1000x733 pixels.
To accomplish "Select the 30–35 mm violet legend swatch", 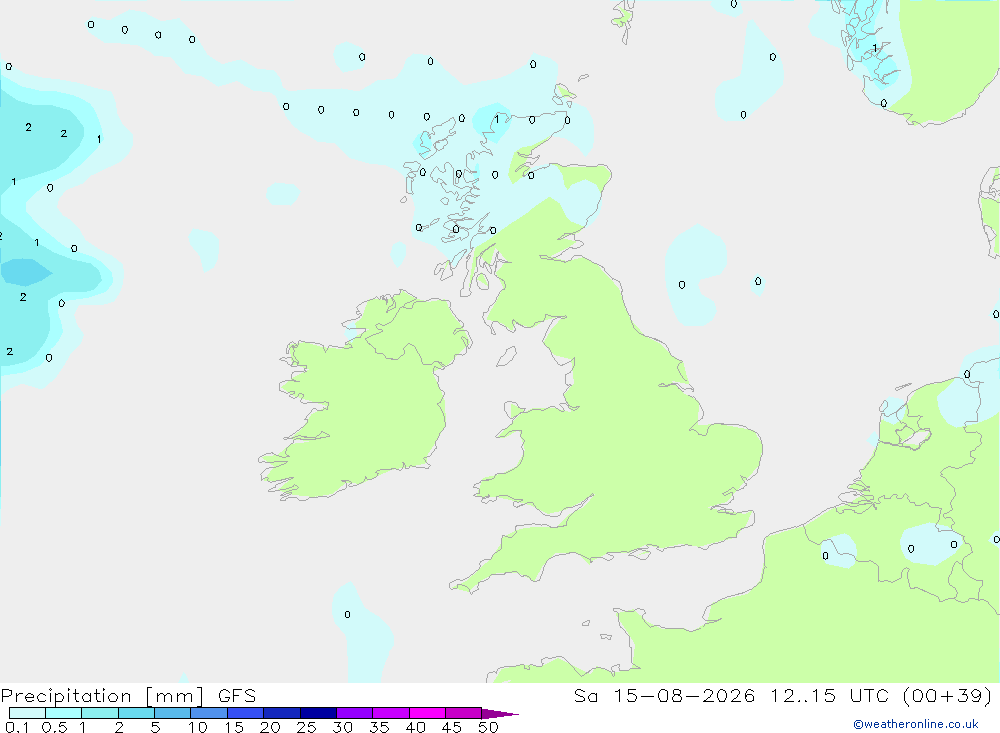I will coord(354,713).
